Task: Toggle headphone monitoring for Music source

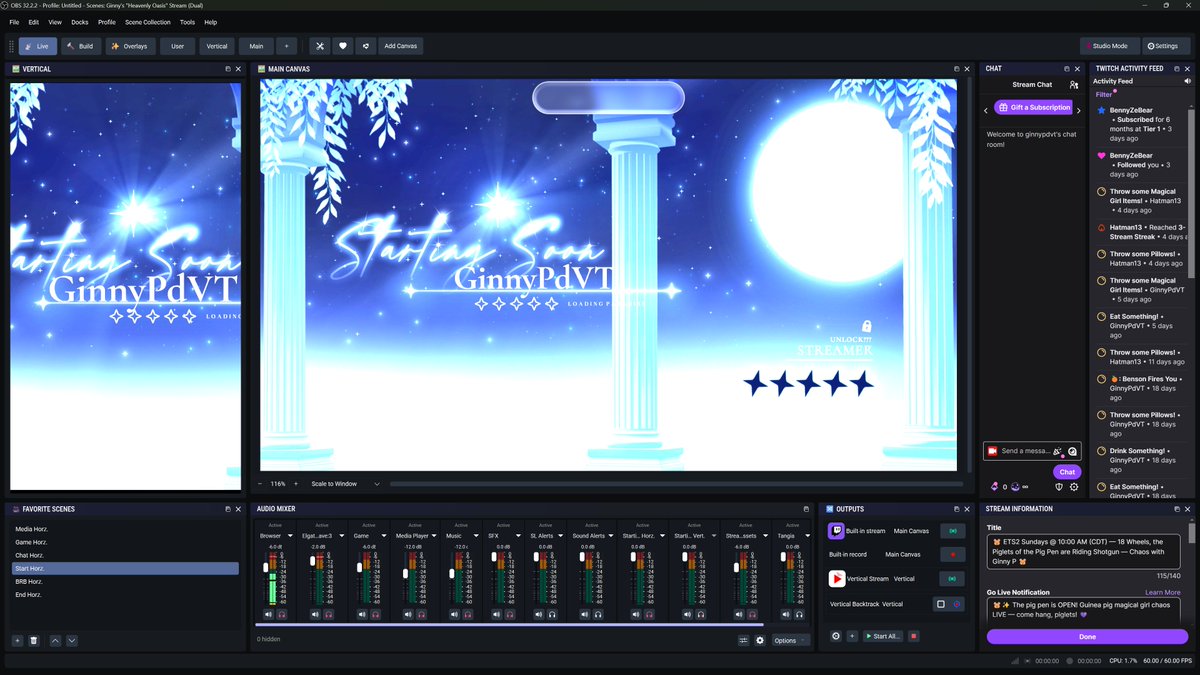Action: (469, 615)
